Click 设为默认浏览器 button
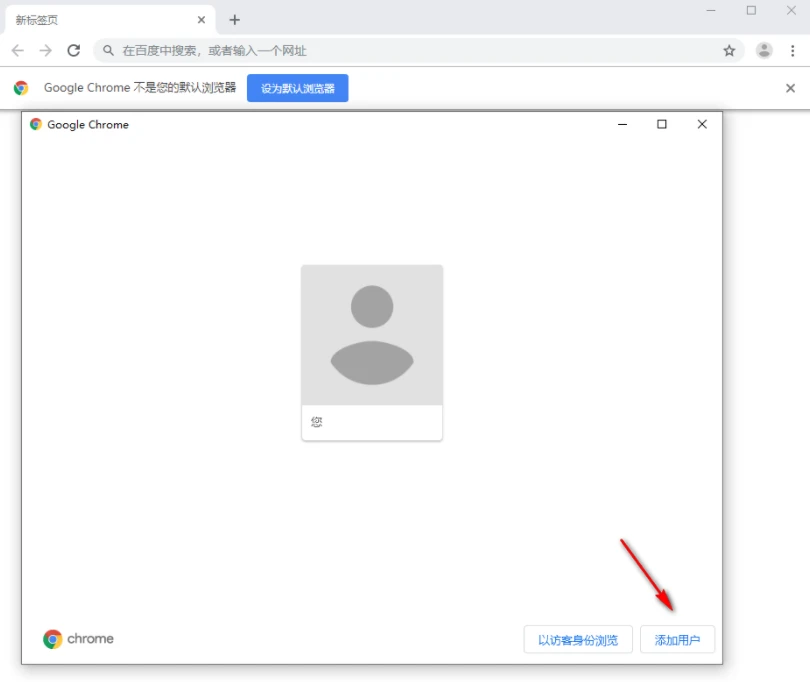This screenshot has height=682, width=810. pyautogui.click(x=298, y=88)
